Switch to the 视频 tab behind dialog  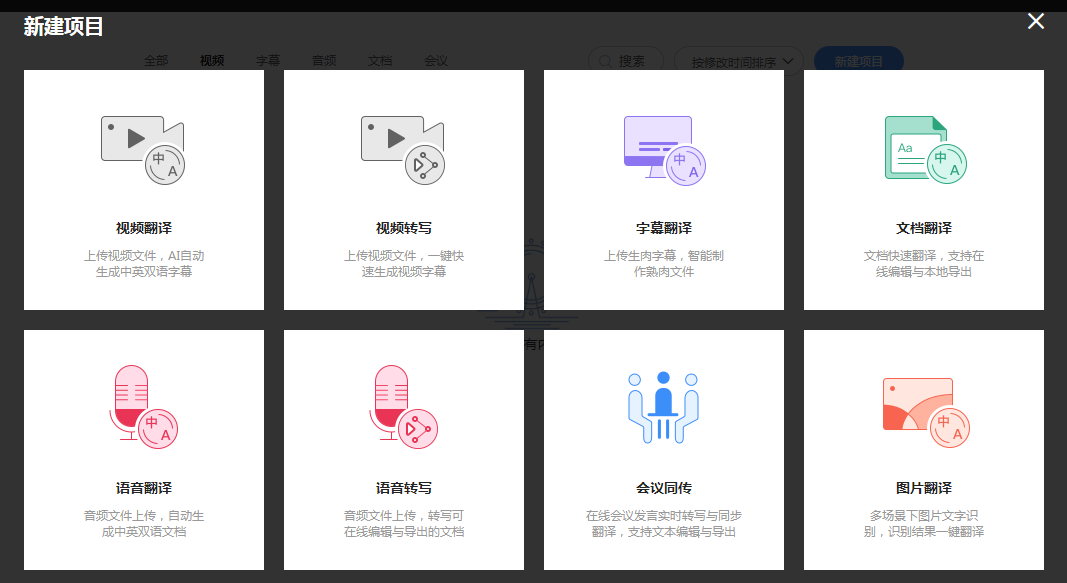coord(212,61)
